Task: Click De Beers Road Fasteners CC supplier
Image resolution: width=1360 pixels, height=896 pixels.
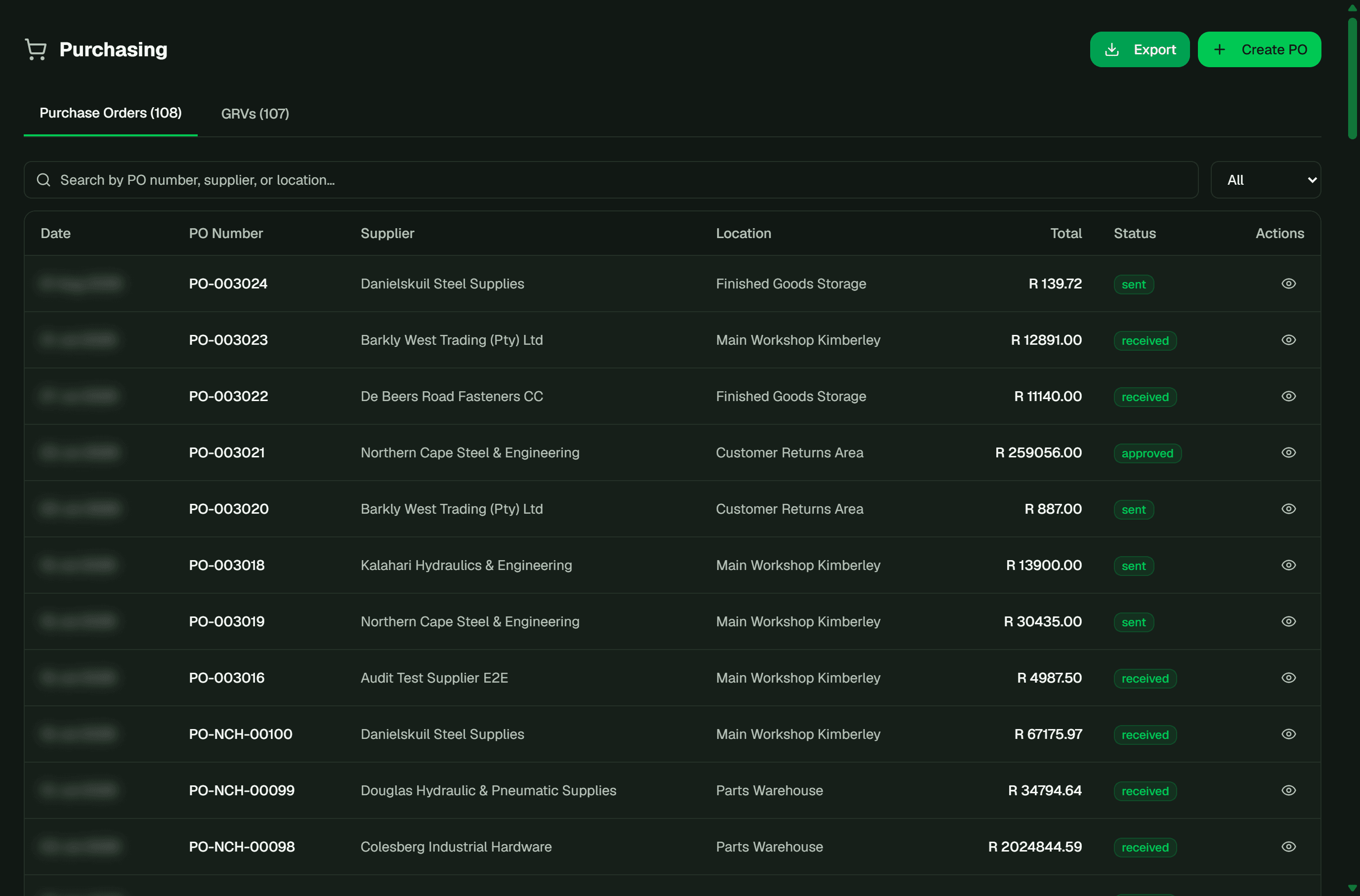Action: click(452, 396)
